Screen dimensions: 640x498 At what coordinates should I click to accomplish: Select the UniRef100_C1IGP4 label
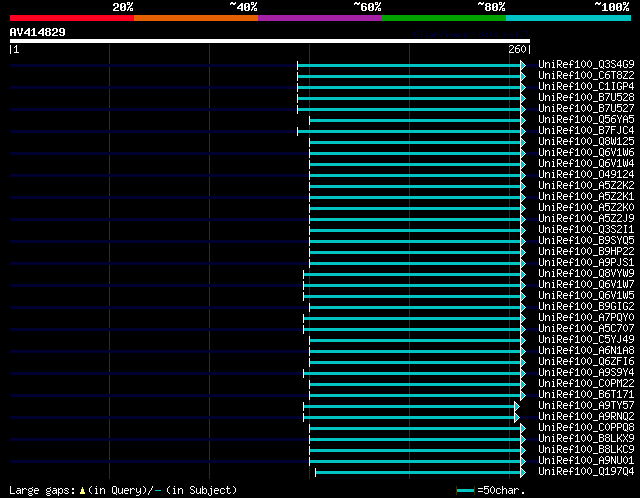(x=586, y=86)
